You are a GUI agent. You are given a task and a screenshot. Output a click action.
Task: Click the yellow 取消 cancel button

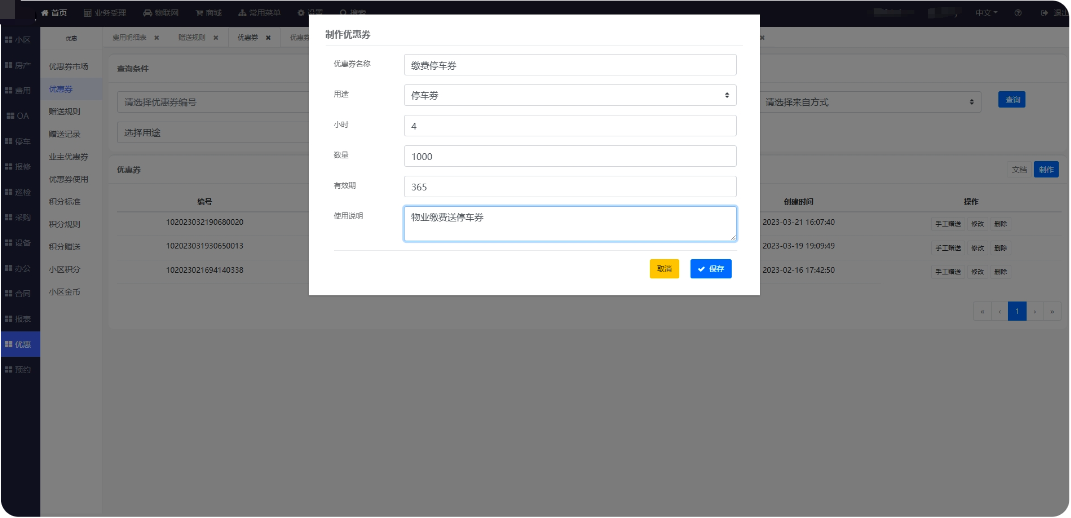click(x=664, y=269)
